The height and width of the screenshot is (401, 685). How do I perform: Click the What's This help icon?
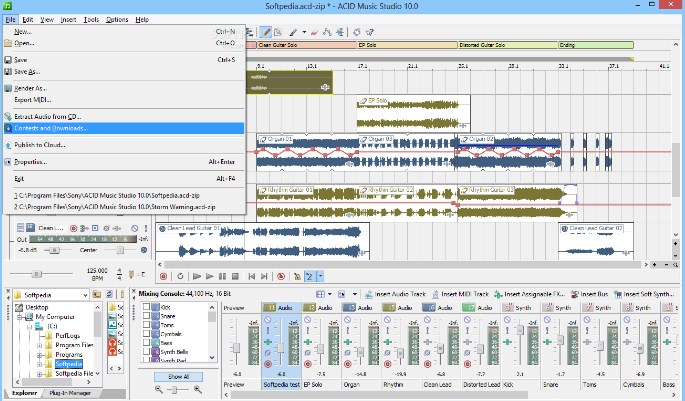pyautogui.click(x=370, y=32)
